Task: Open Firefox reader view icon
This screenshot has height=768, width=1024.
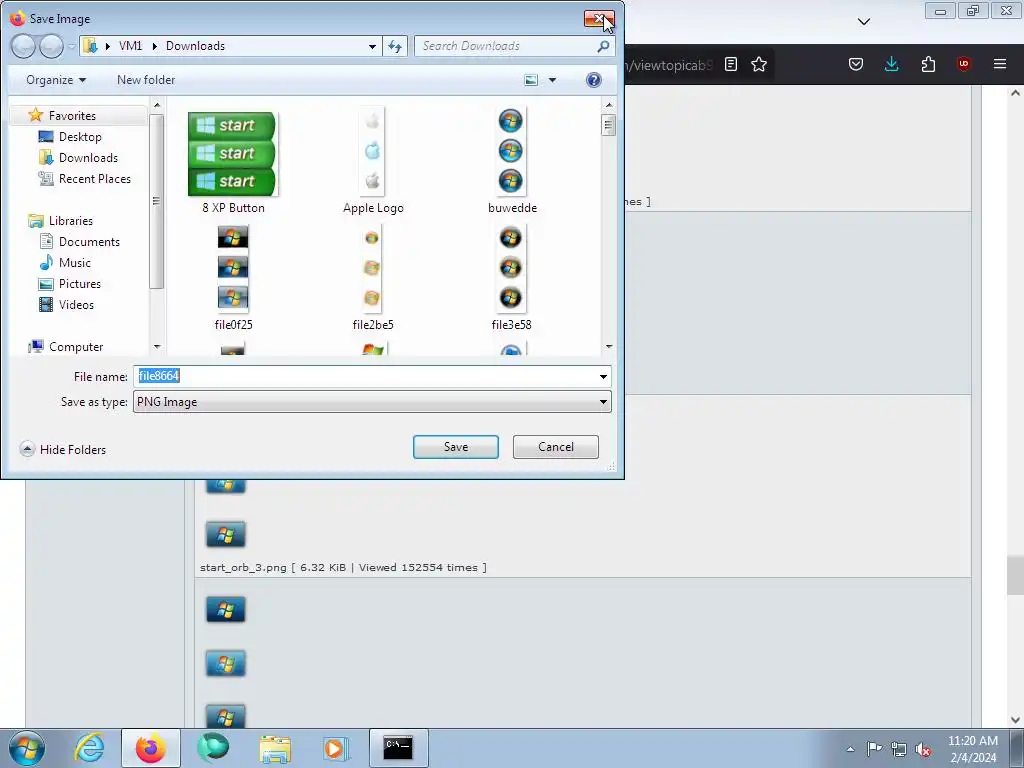Action: tap(731, 64)
